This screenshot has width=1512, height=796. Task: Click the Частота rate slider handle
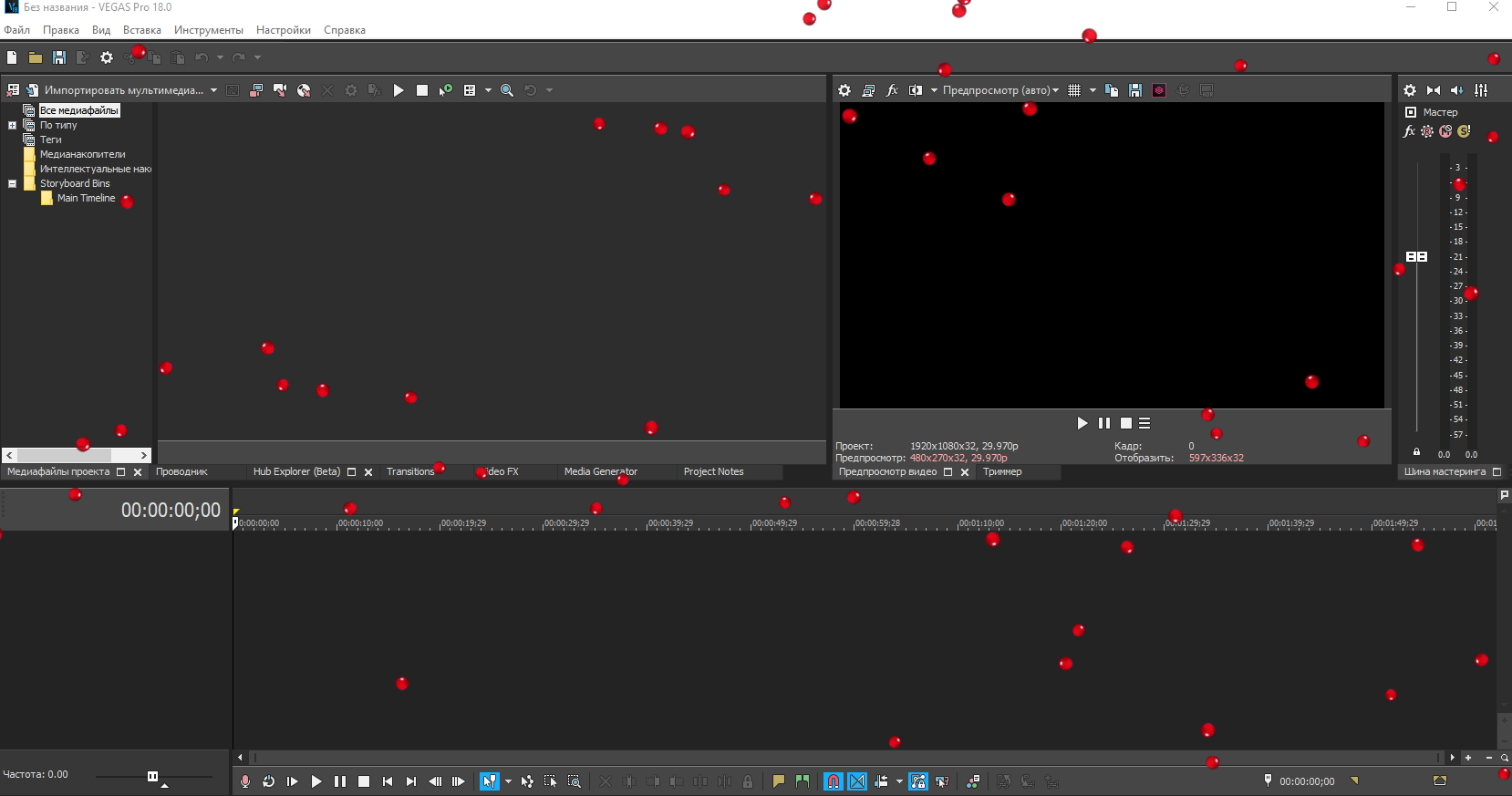click(152, 776)
